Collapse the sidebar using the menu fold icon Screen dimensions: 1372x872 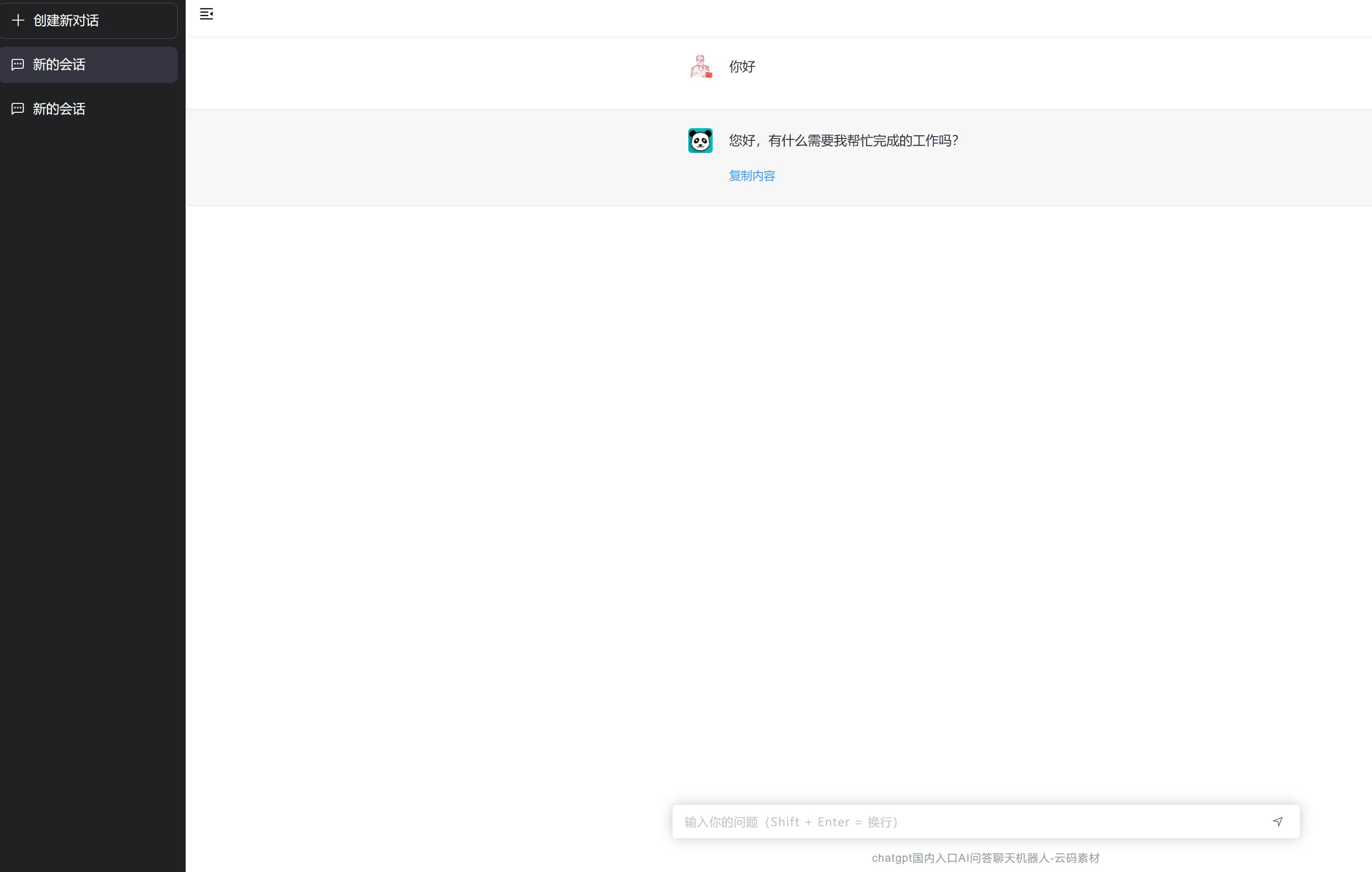206,14
